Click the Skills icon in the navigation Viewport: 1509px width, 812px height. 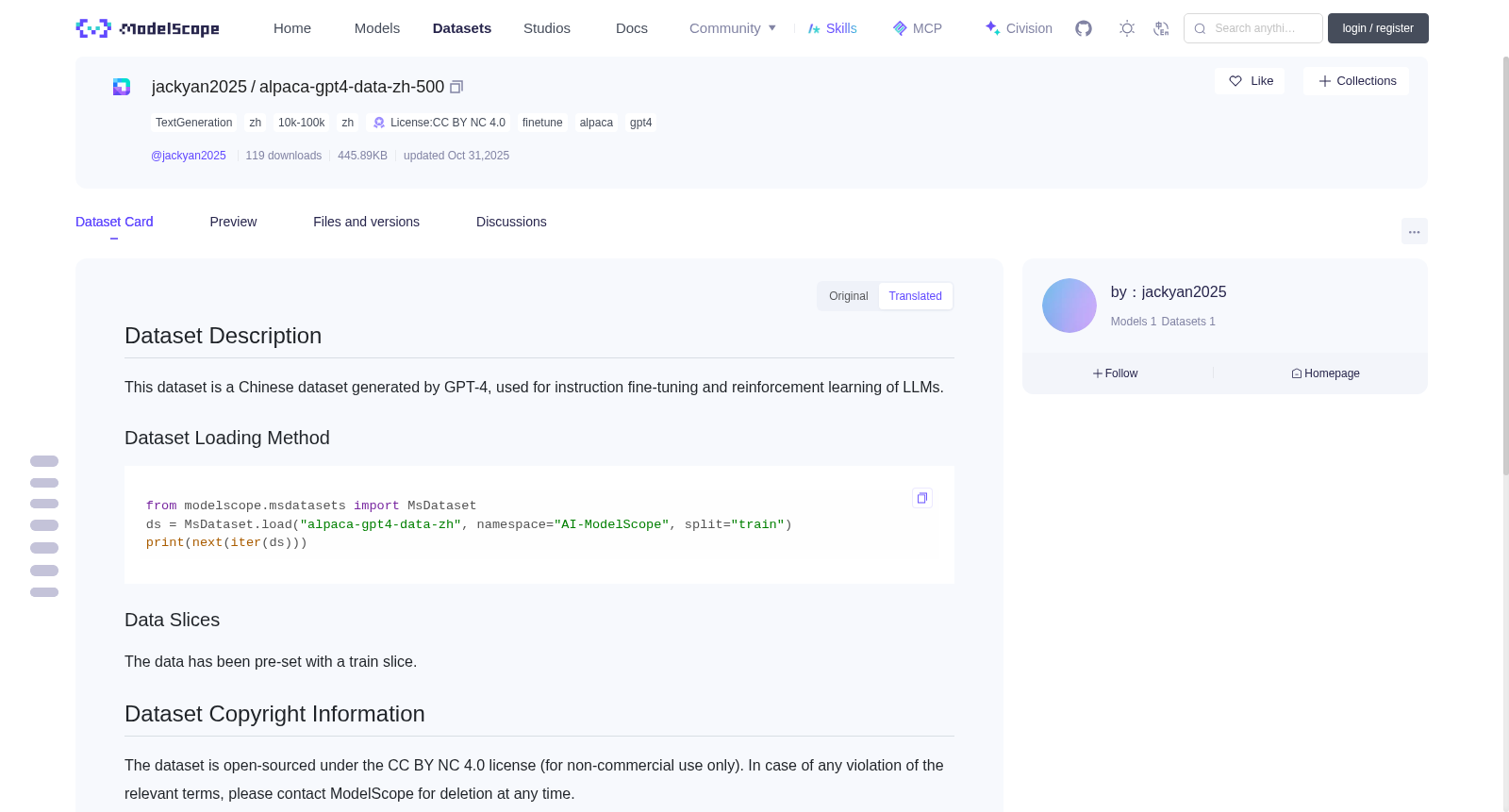point(814,28)
